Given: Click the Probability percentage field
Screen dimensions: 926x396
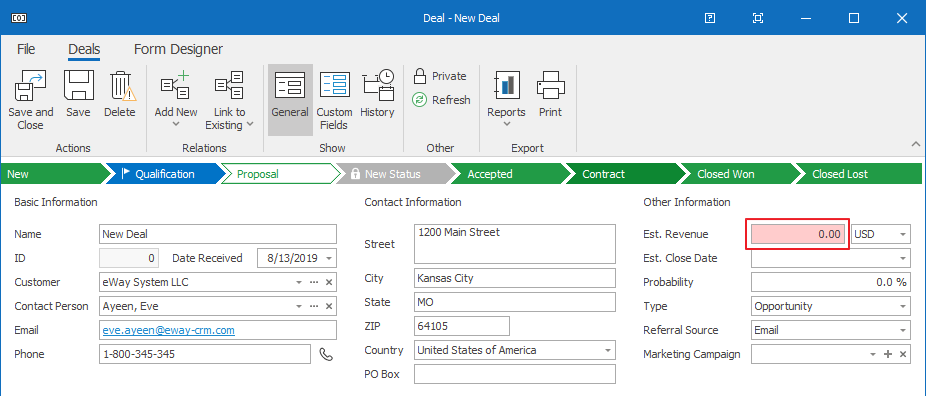Looking at the screenshot, I should [830, 282].
